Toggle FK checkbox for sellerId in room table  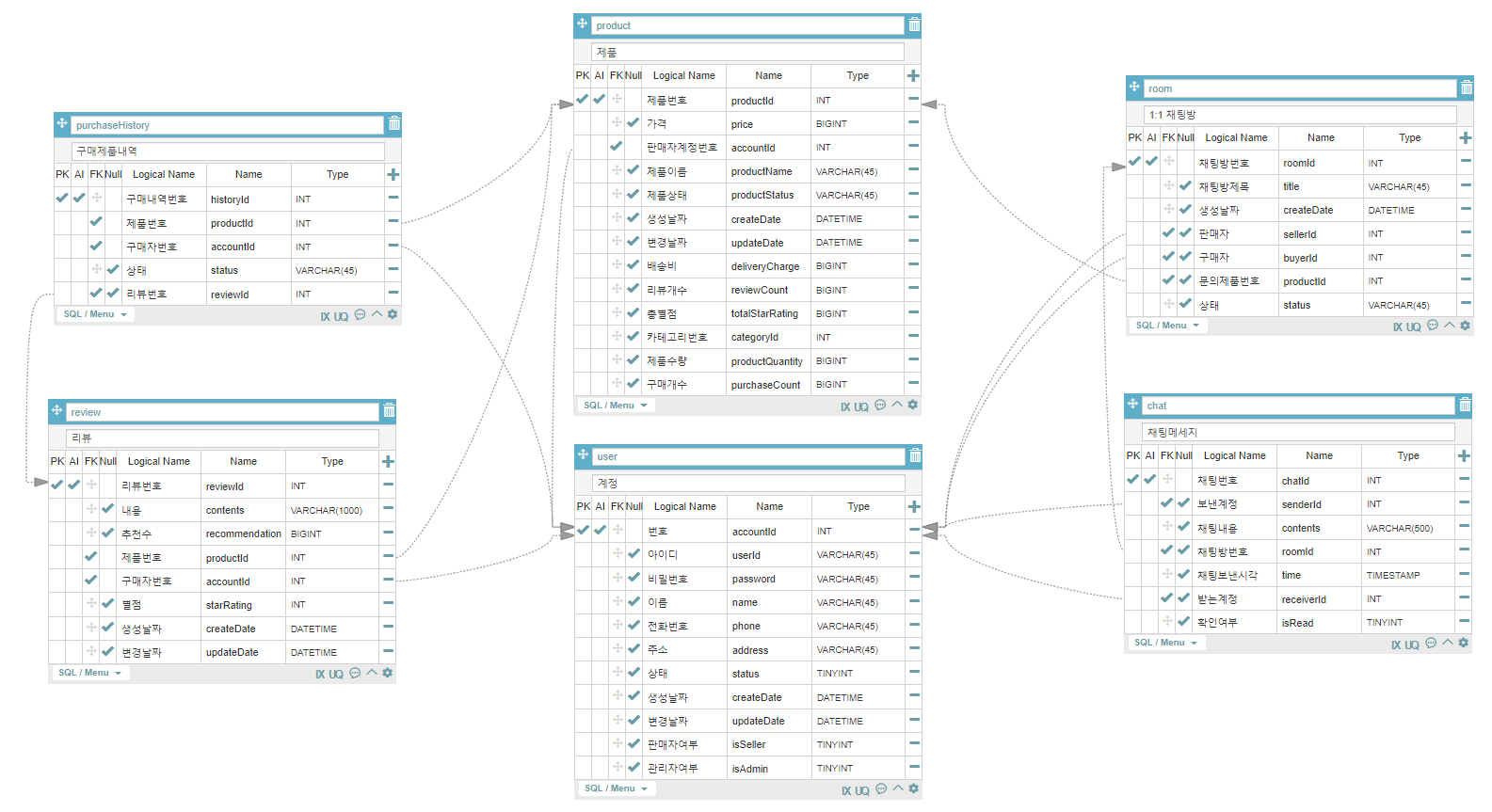click(1168, 232)
